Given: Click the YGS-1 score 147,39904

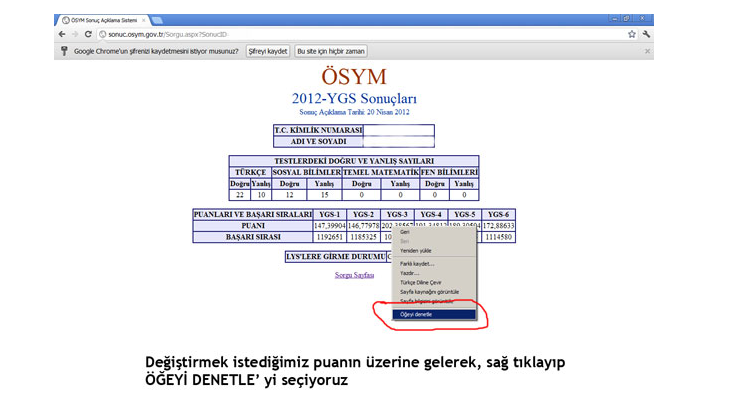Looking at the screenshot, I should pyautogui.click(x=329, y=226).
